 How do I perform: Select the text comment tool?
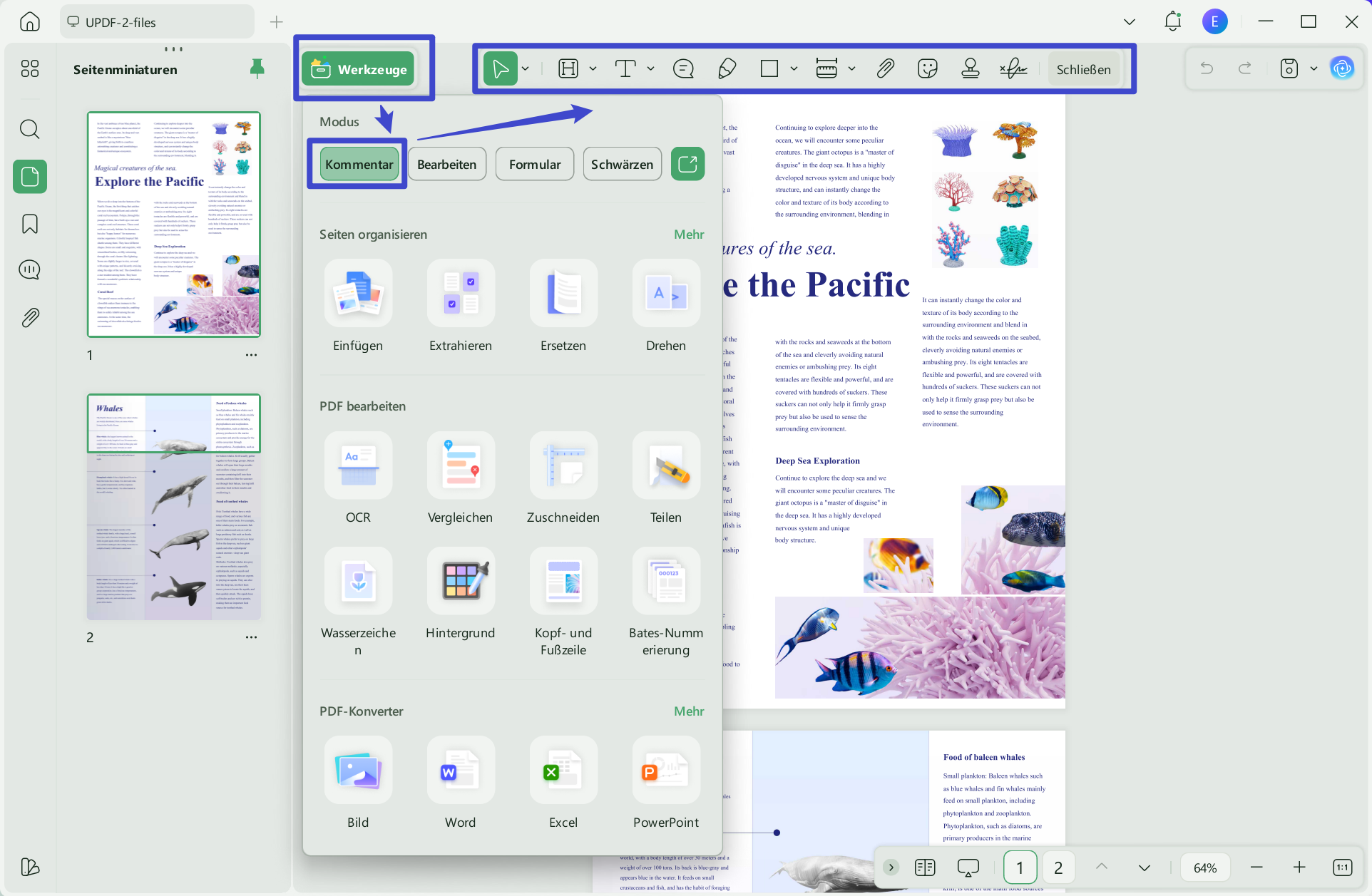coord(625,69)
